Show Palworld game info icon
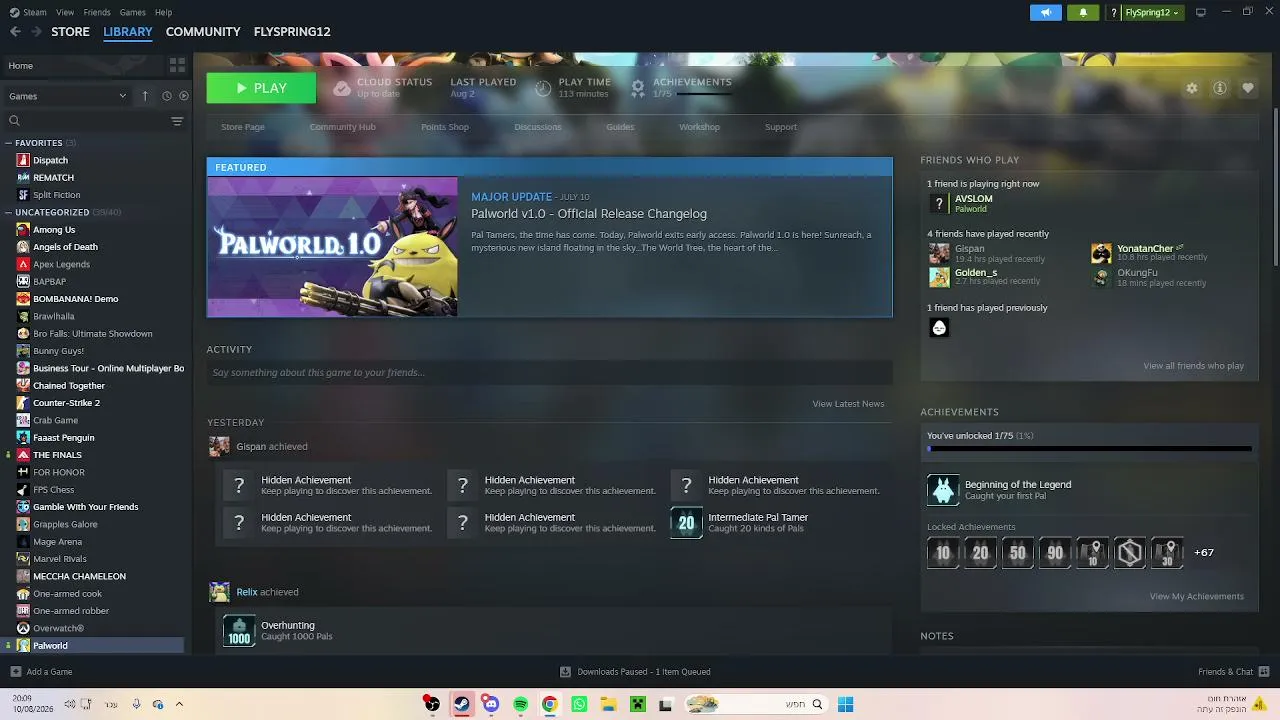Screen dimensions: 1280x720 pos(1220,88)
